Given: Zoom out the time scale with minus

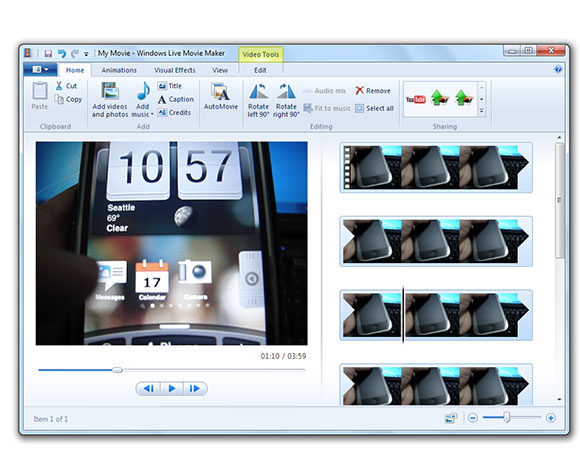Looking at the screenshot, I should click(x=472, y=418).
